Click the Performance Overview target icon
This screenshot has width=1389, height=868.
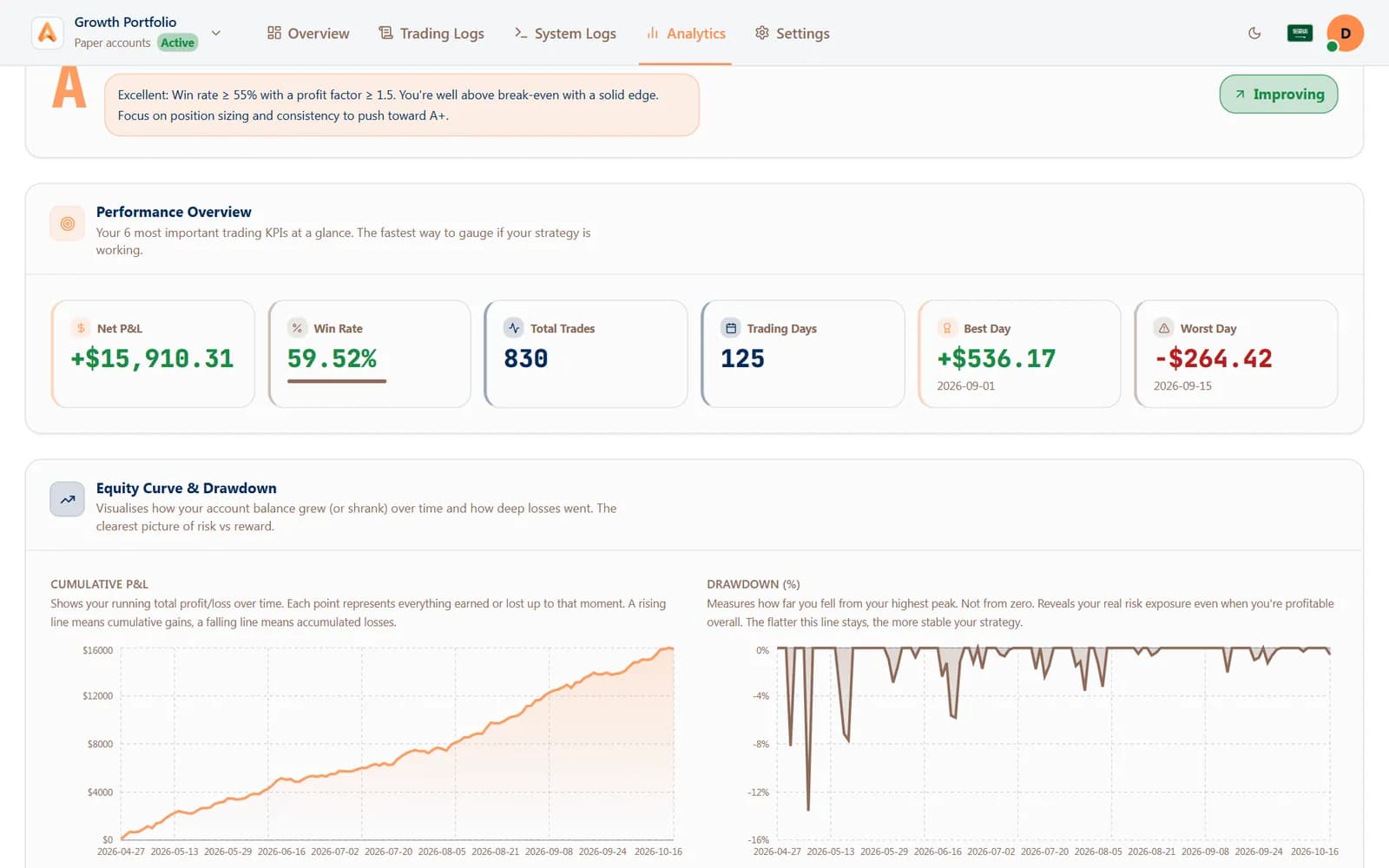tap(68, 224)
